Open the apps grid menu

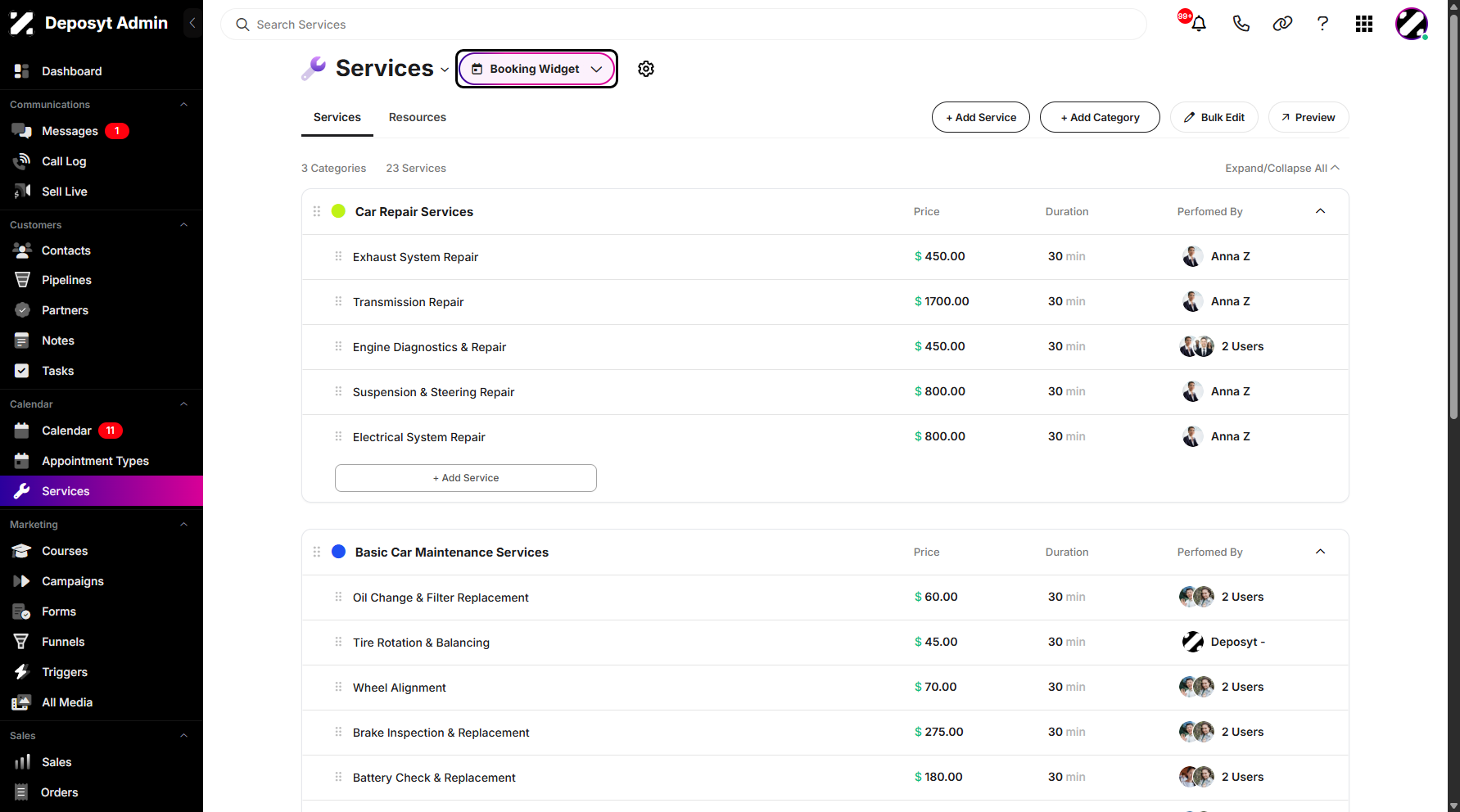coord(1364,24)
